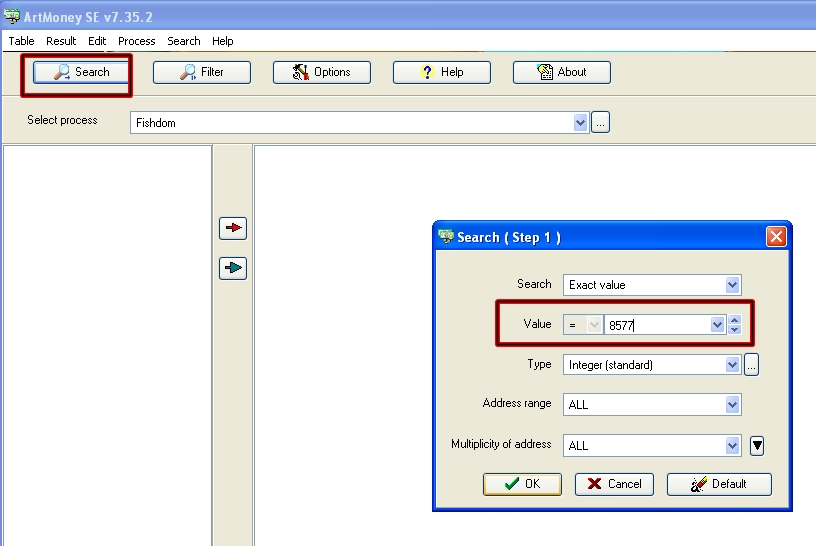Image resolution: width=816 pixels, height=546 pixels.
Task: Open the equals operator dropdown
Action: click(x=594, y=325)
